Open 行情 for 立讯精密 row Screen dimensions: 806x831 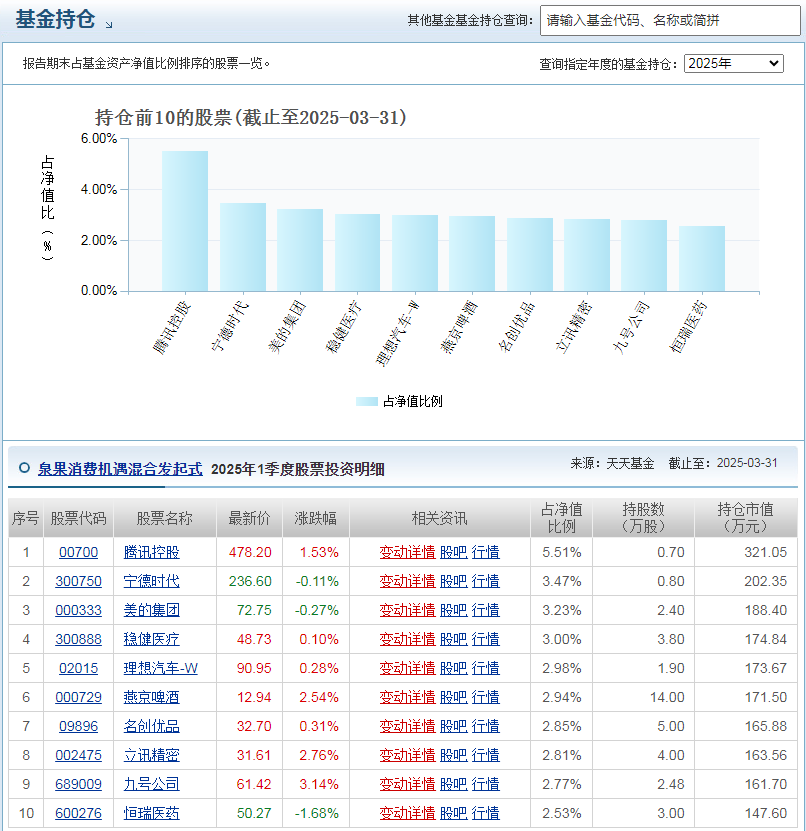click(x=485, y=755)
